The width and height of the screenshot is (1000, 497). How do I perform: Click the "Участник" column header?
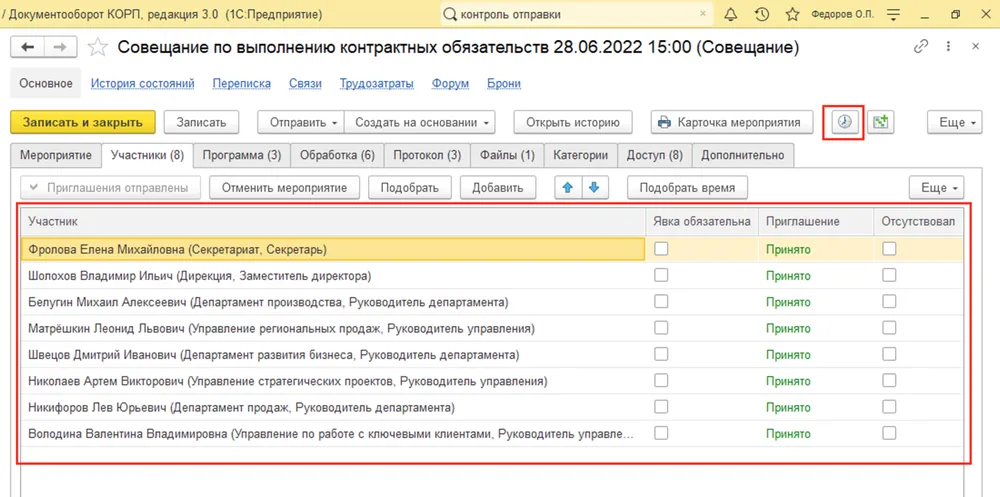click(333, 221)
